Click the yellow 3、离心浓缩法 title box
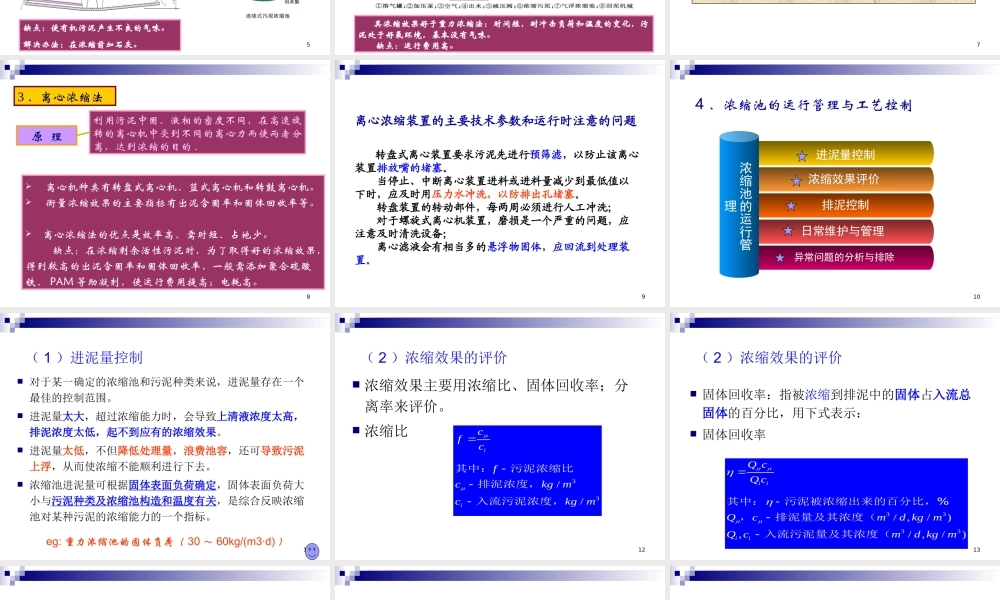The height and width of the screenshot is (600, 1000). pyautogui.click(x=65, y=96)
